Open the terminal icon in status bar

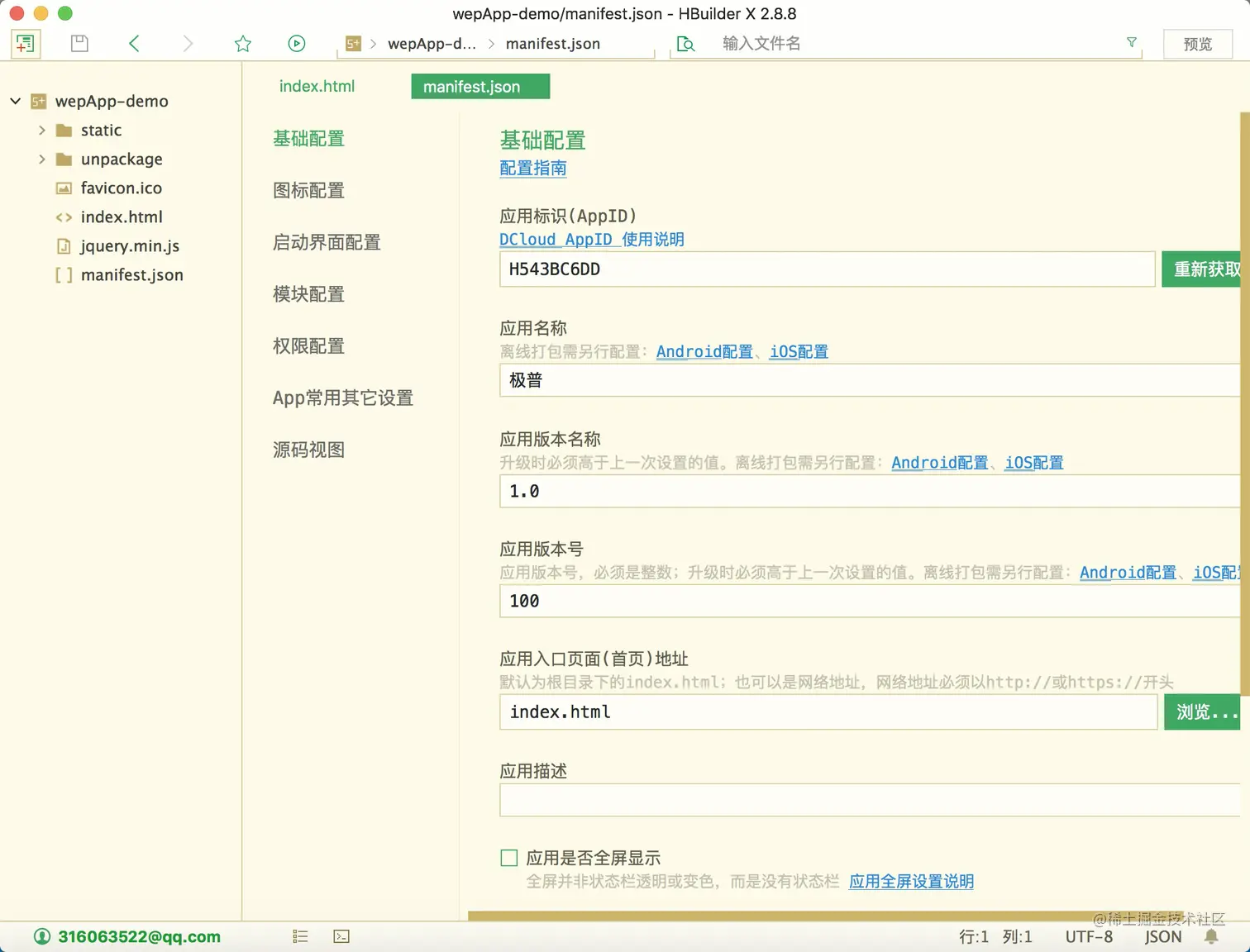[341, 936]
